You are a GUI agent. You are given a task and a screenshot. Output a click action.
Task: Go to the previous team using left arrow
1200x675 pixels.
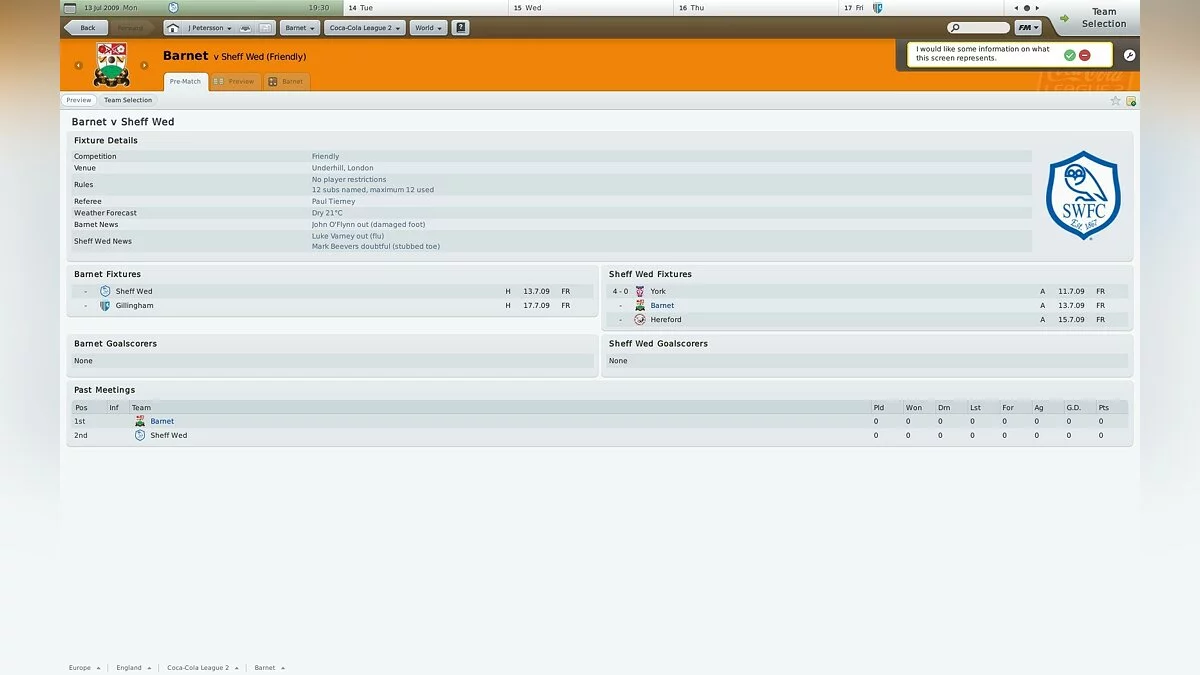pyautogui.click(x=78, y=66)
